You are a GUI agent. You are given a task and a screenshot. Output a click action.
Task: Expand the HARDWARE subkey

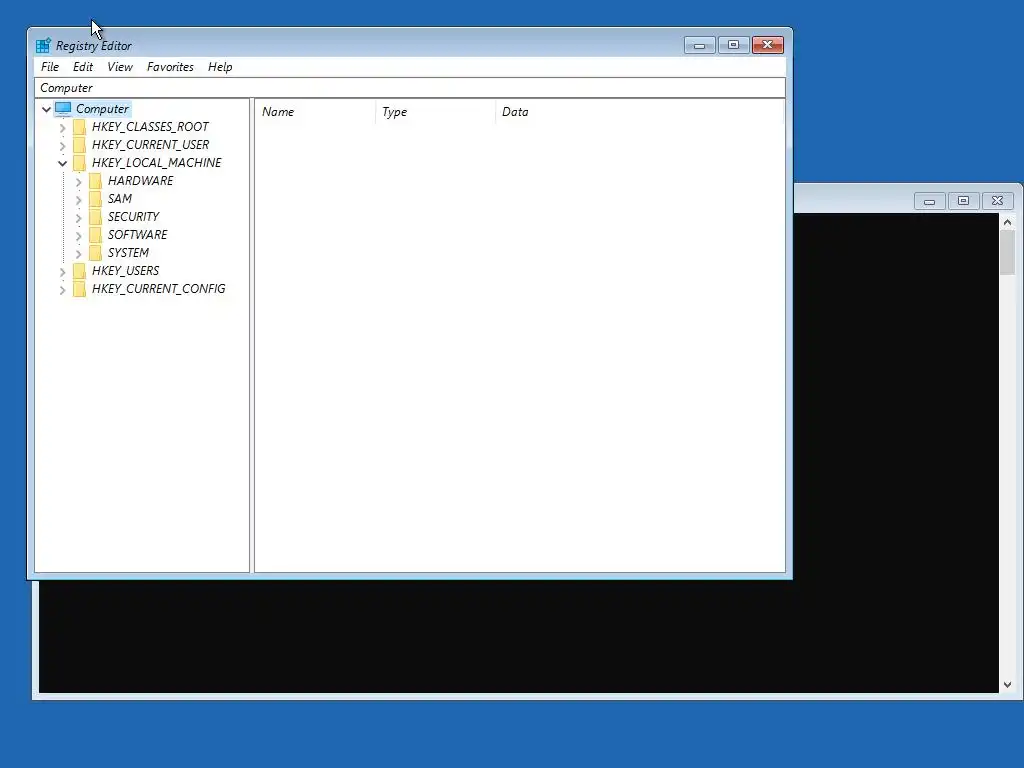point(78,181)
